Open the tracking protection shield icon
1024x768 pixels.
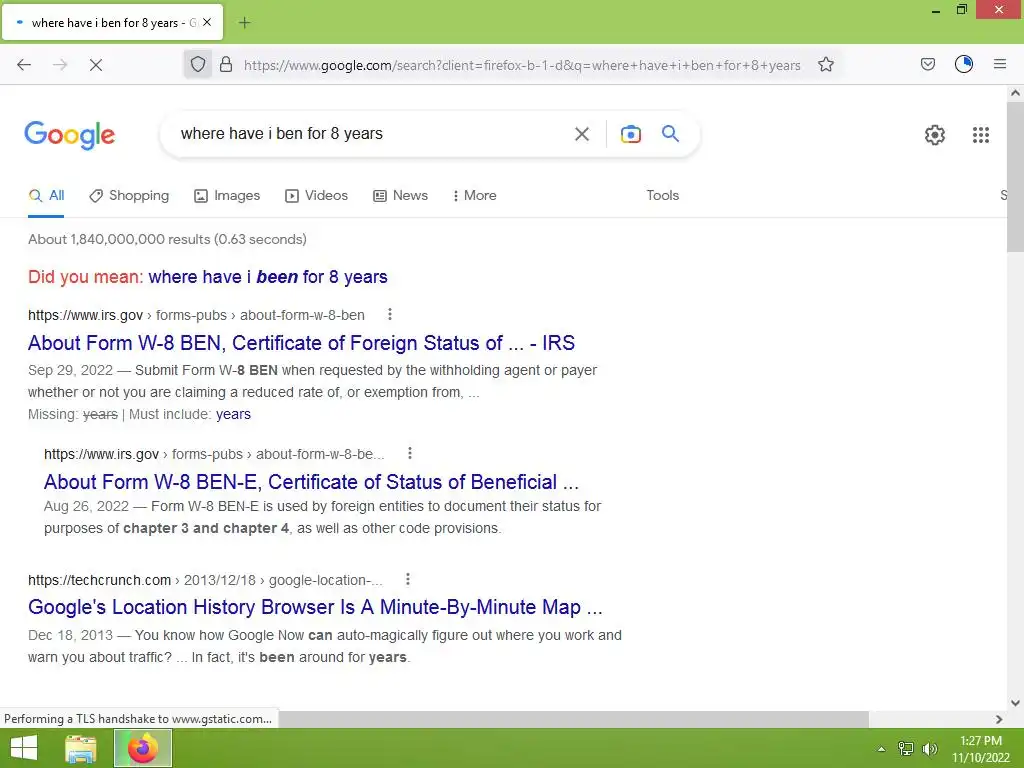point(198,64)
